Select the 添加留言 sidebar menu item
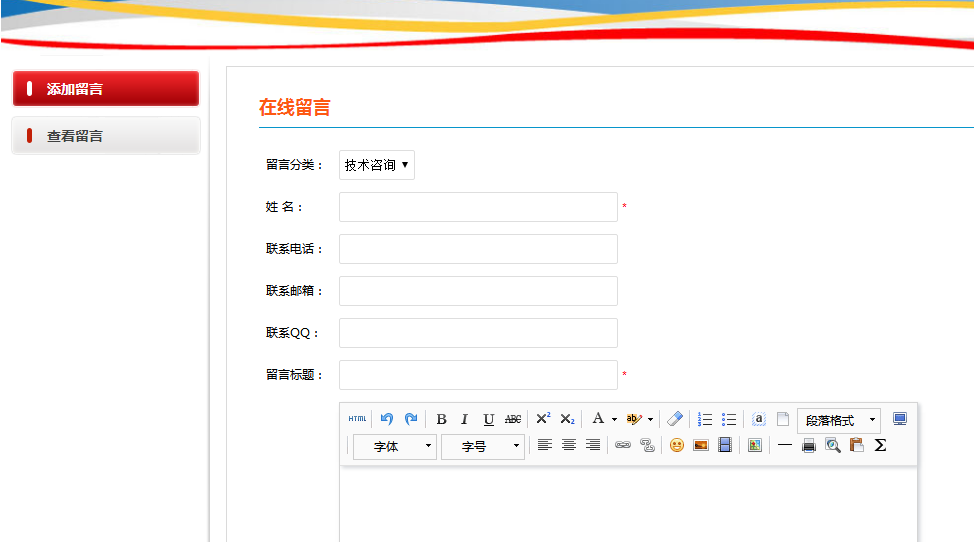This screenshot has width=974, height=542. tap(106, 89)
